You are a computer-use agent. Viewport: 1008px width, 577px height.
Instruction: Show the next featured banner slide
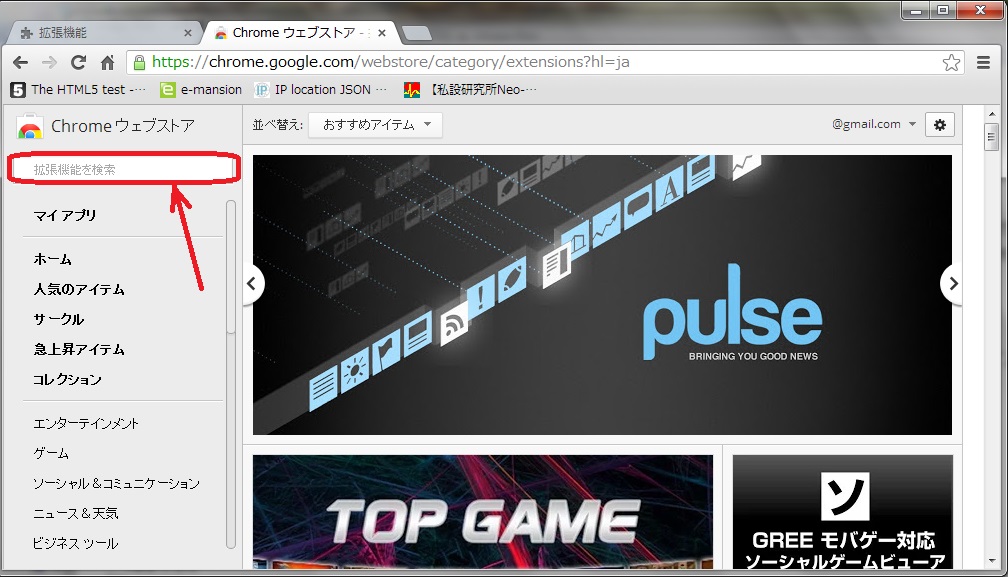click(952, 283)
